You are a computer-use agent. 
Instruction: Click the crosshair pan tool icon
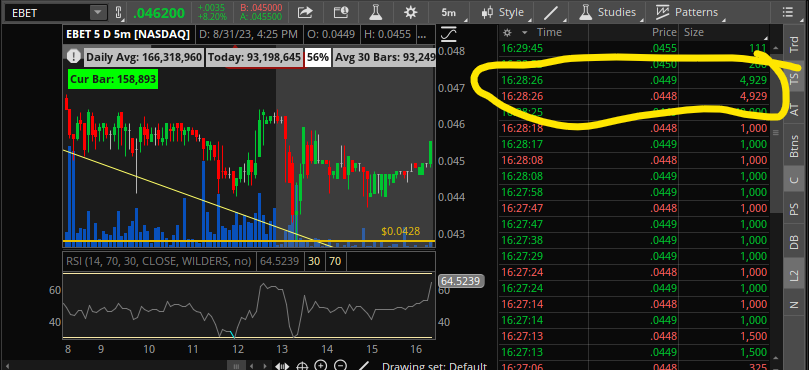pos(303,366)
